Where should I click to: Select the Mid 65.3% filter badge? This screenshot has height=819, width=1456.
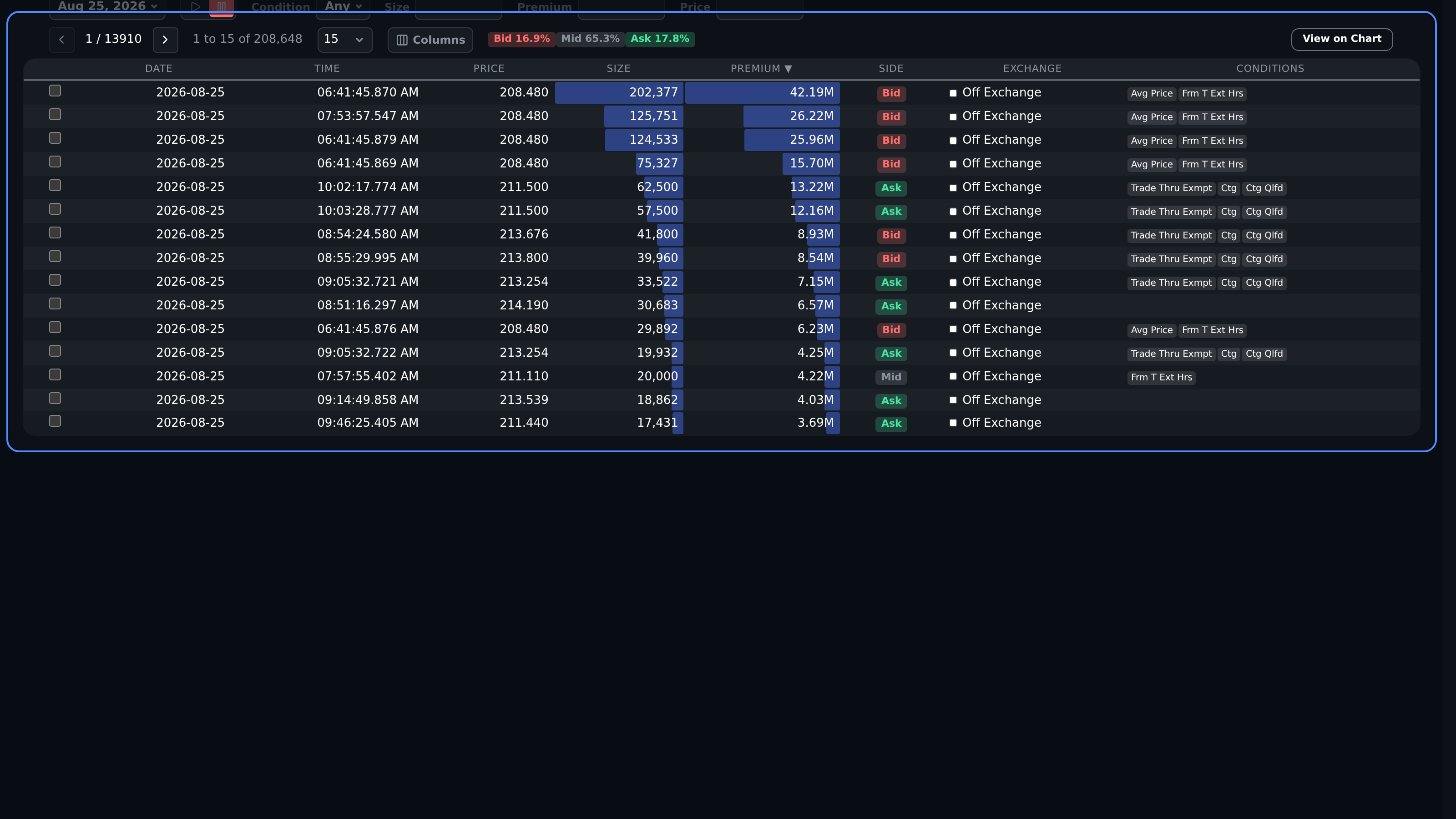click(590, 39)
